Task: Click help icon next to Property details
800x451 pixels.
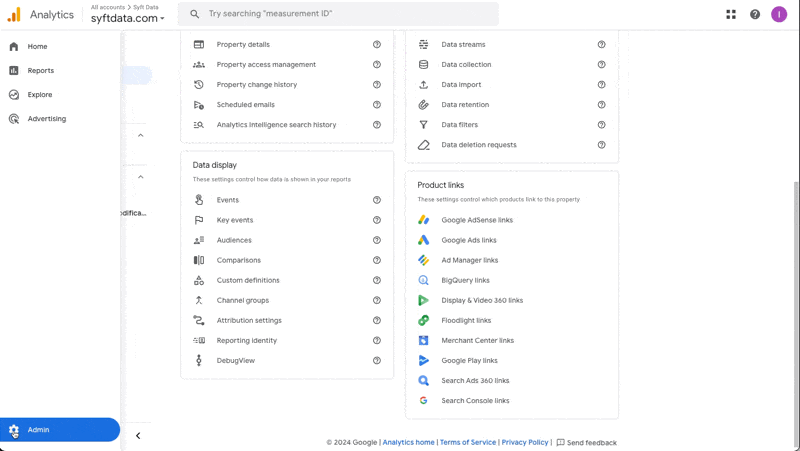Action: tap(377, 45)
